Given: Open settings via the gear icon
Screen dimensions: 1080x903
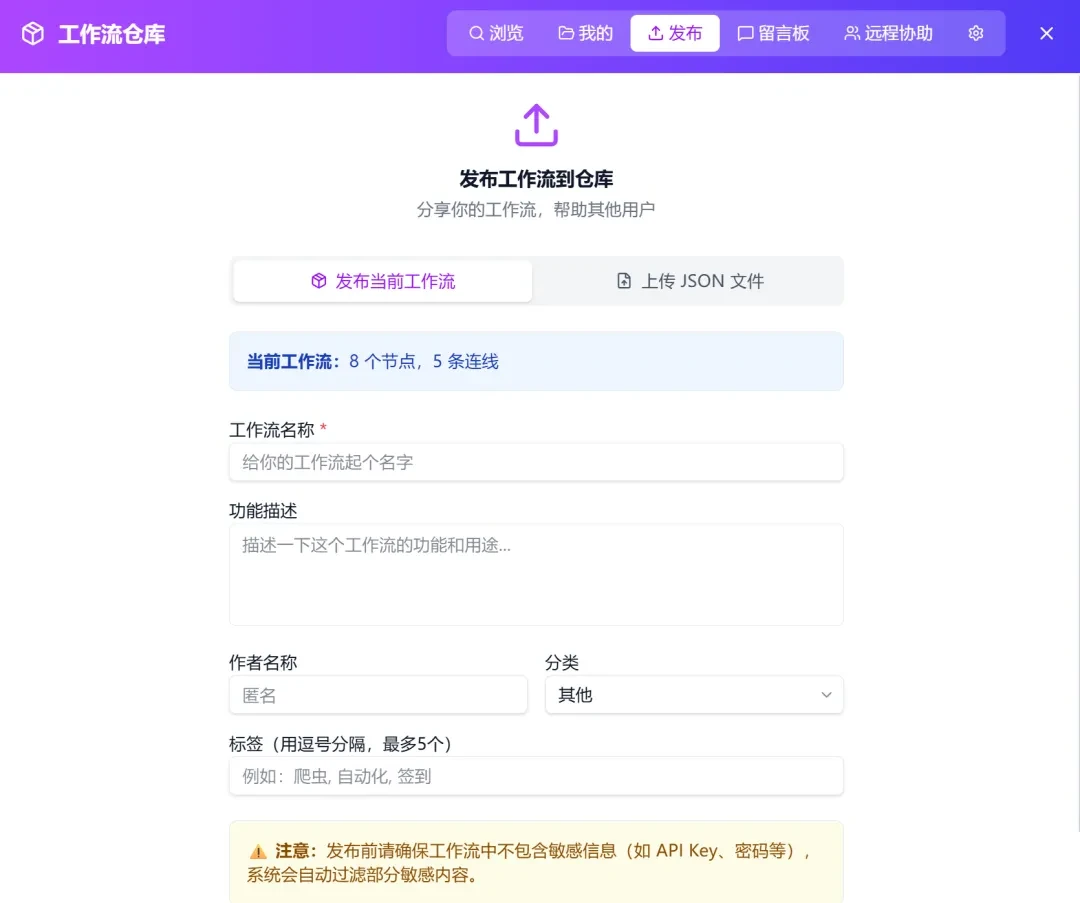Looking at the screenshot, I should pyautogui.click(x=975, y=33).
